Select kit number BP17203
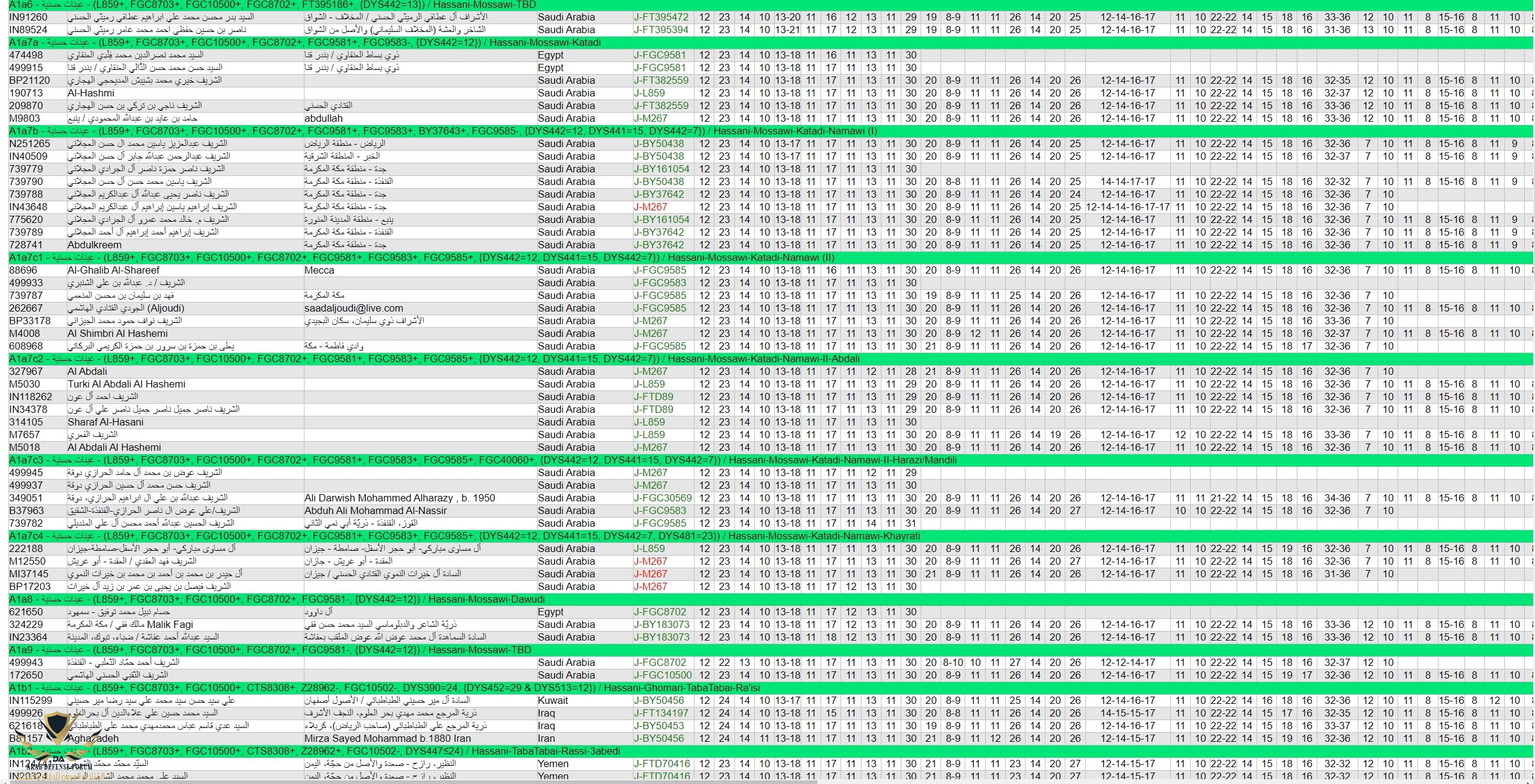 pyautogui.click(x=30, y=586)
